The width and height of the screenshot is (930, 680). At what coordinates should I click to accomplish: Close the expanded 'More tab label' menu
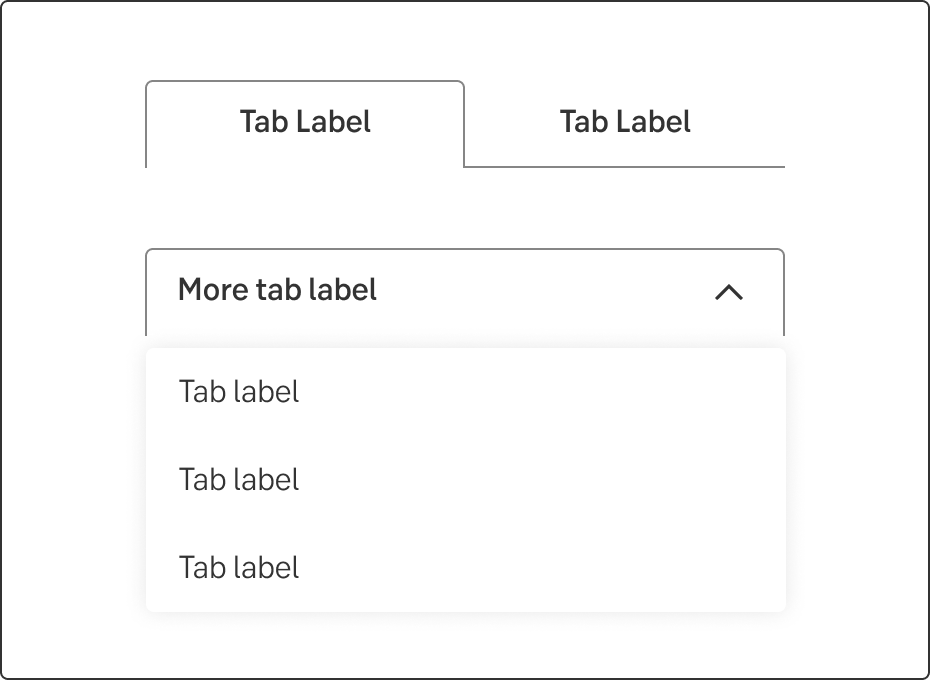(x=729, y=292)
